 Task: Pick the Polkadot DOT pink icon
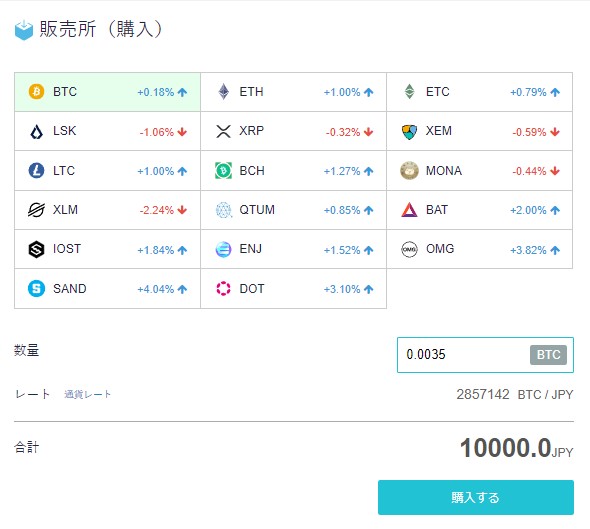click(x=224, y=289)
